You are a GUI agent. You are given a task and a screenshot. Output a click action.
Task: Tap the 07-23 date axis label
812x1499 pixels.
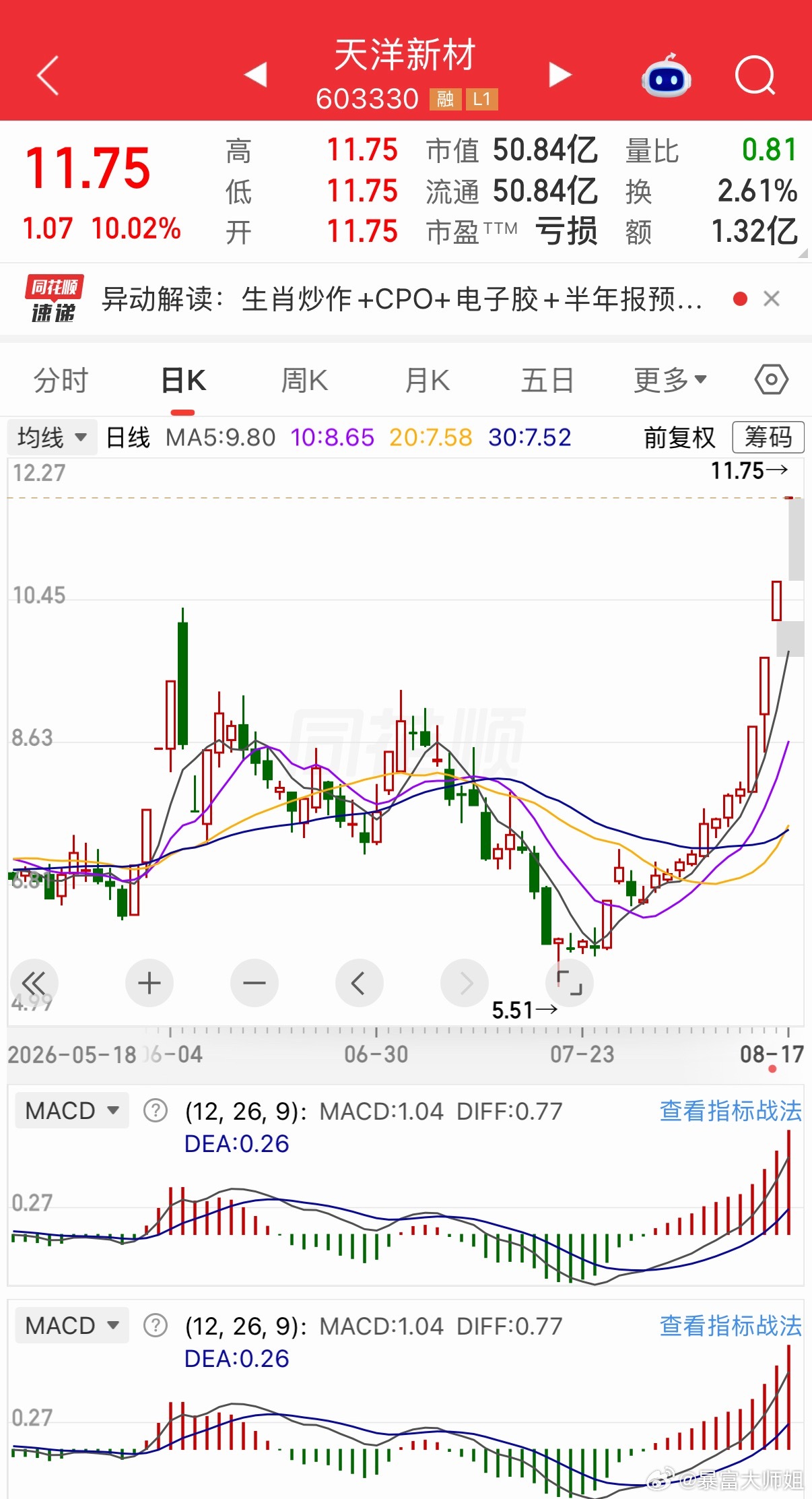coord(582,1054)
